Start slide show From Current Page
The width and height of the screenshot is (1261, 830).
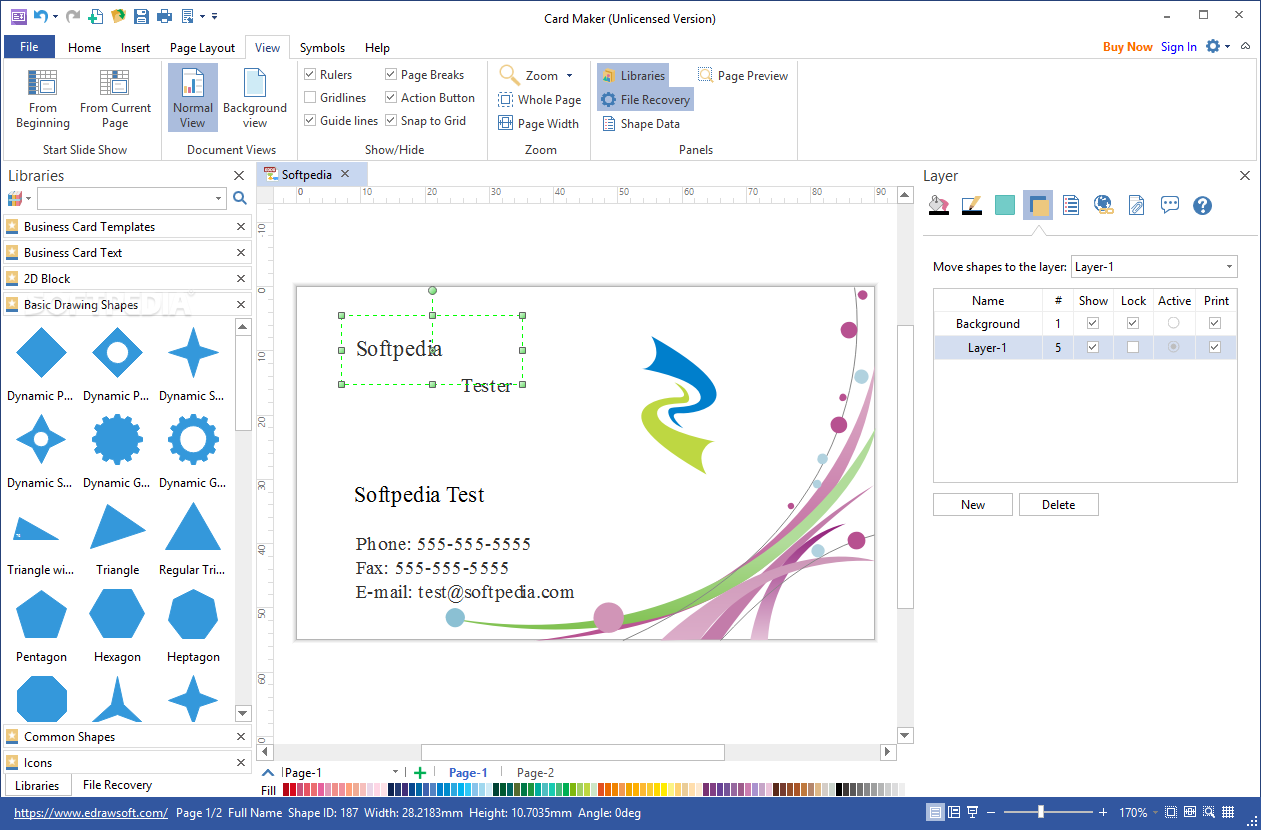(x=115, y=99)
